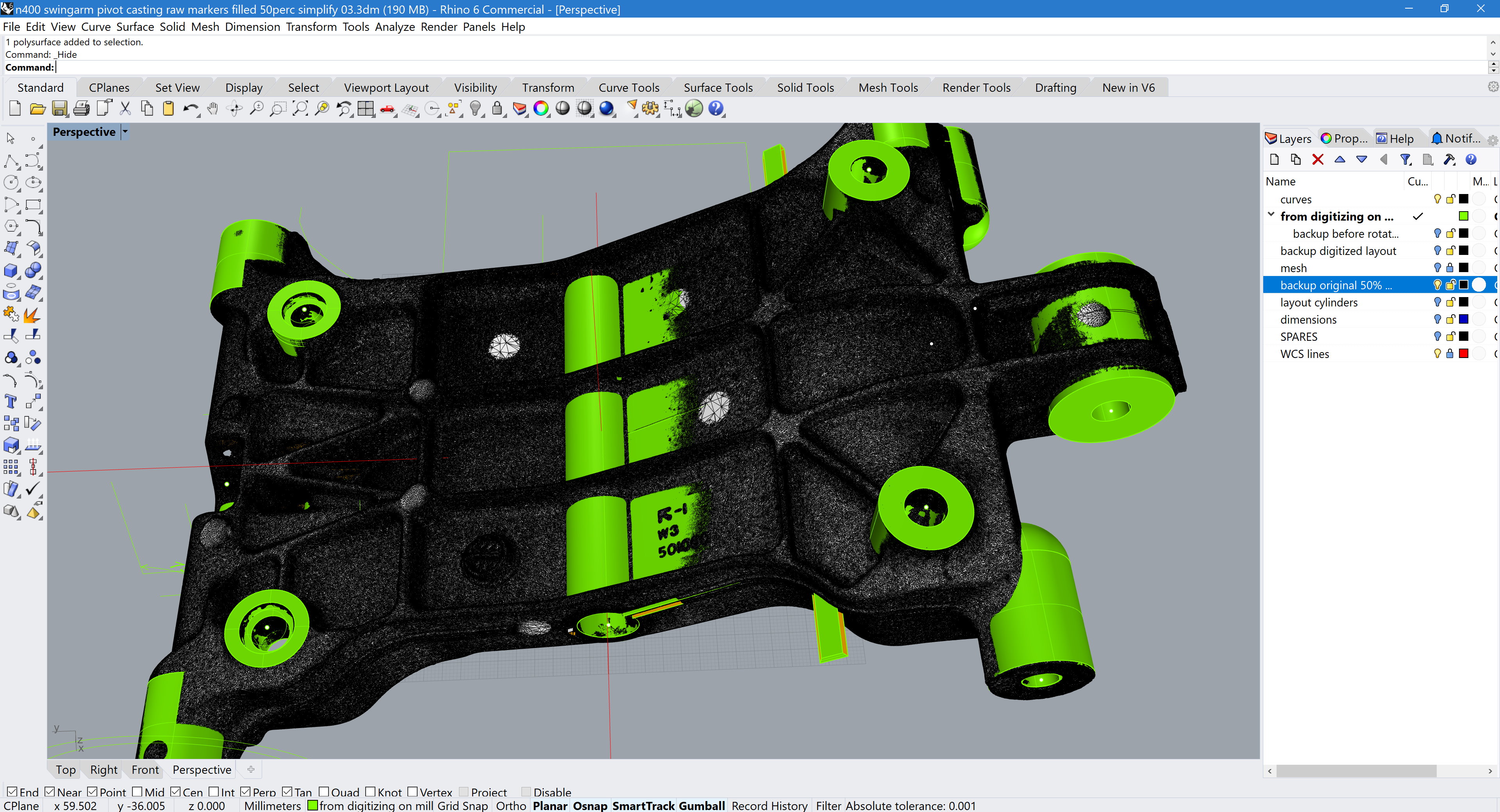
Task: Click the Hide objects light bulb icon
Action: click(476, 108)
